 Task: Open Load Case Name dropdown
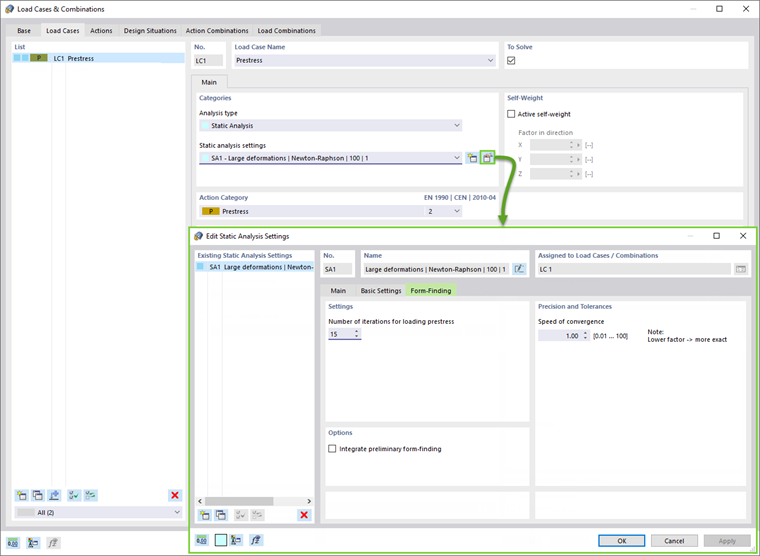point(490,61)
